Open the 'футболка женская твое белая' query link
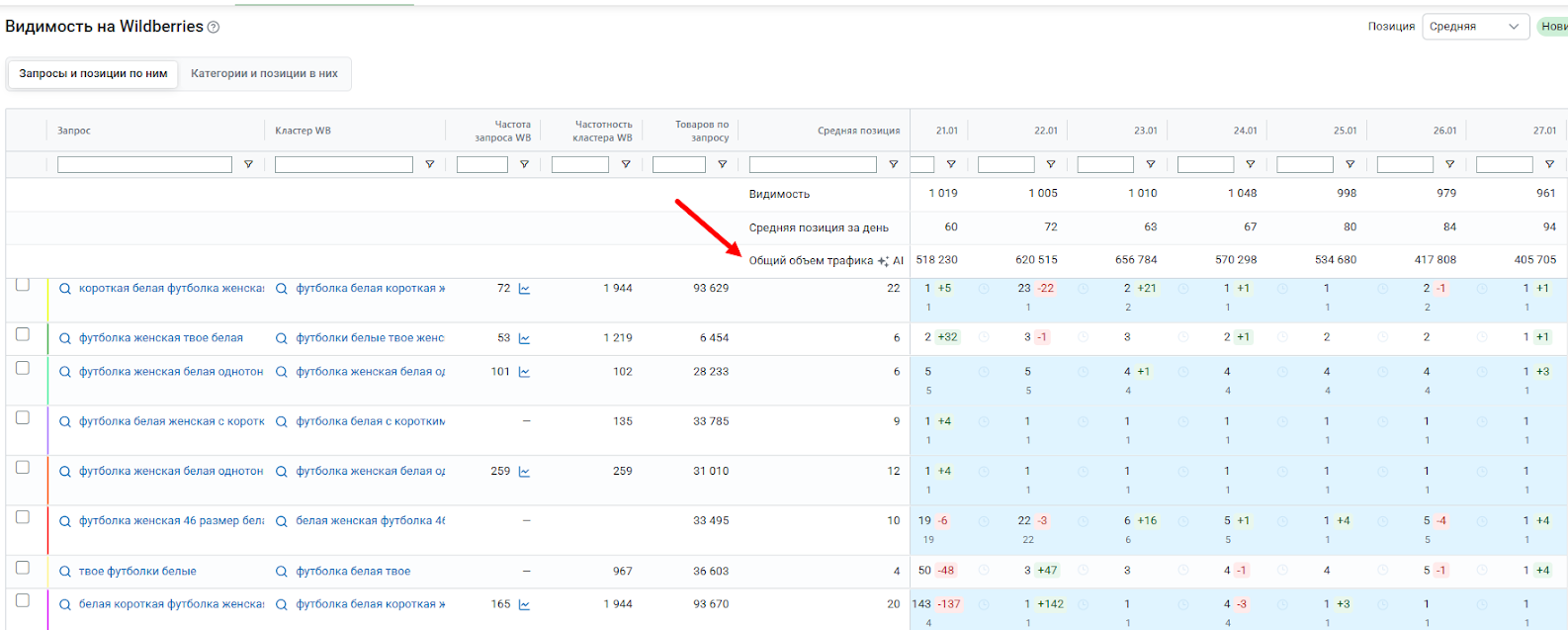The image size is (1568, 630). (x=160, y=338)
